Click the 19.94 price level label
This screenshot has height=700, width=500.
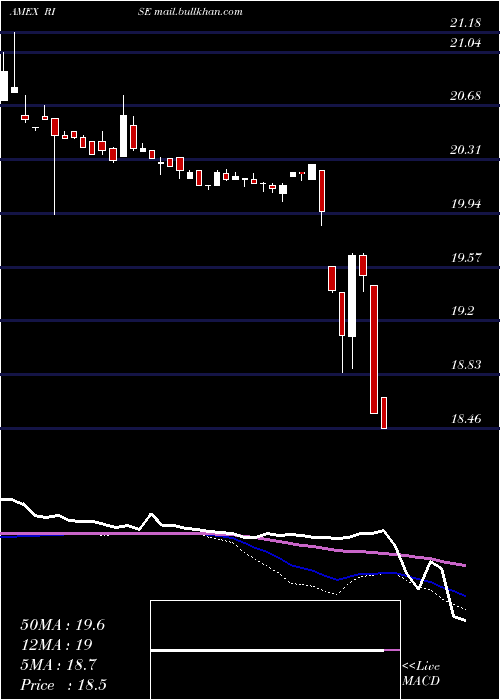tap(465, 204)
